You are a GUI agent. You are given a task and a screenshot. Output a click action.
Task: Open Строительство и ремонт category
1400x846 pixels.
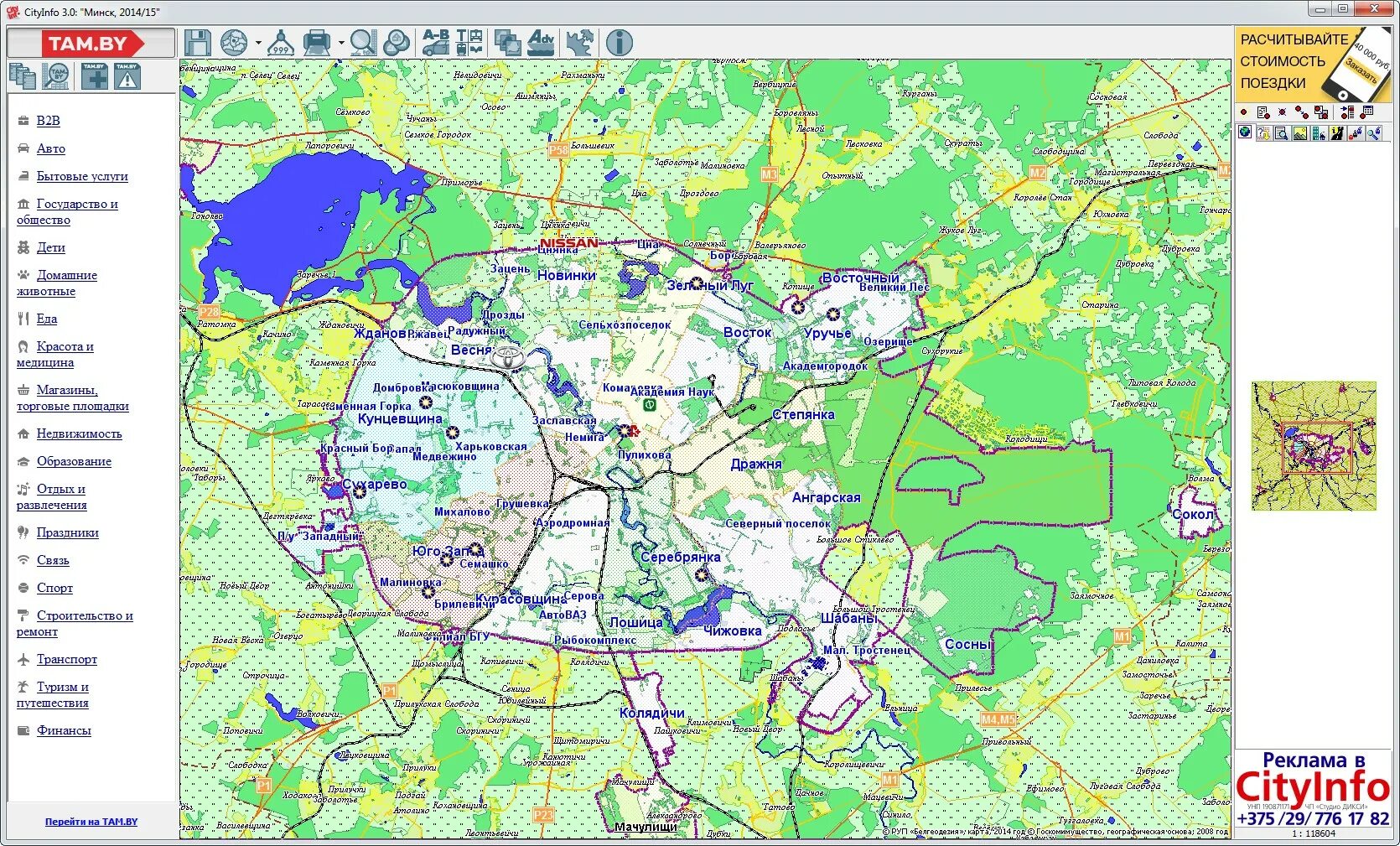click(x=75, y=624)
